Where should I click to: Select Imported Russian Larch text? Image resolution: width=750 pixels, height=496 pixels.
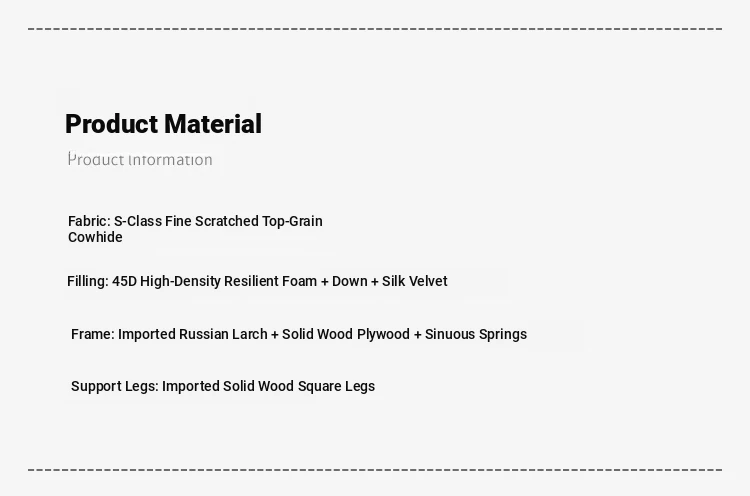pyautogui.click(x=192, y=334)
